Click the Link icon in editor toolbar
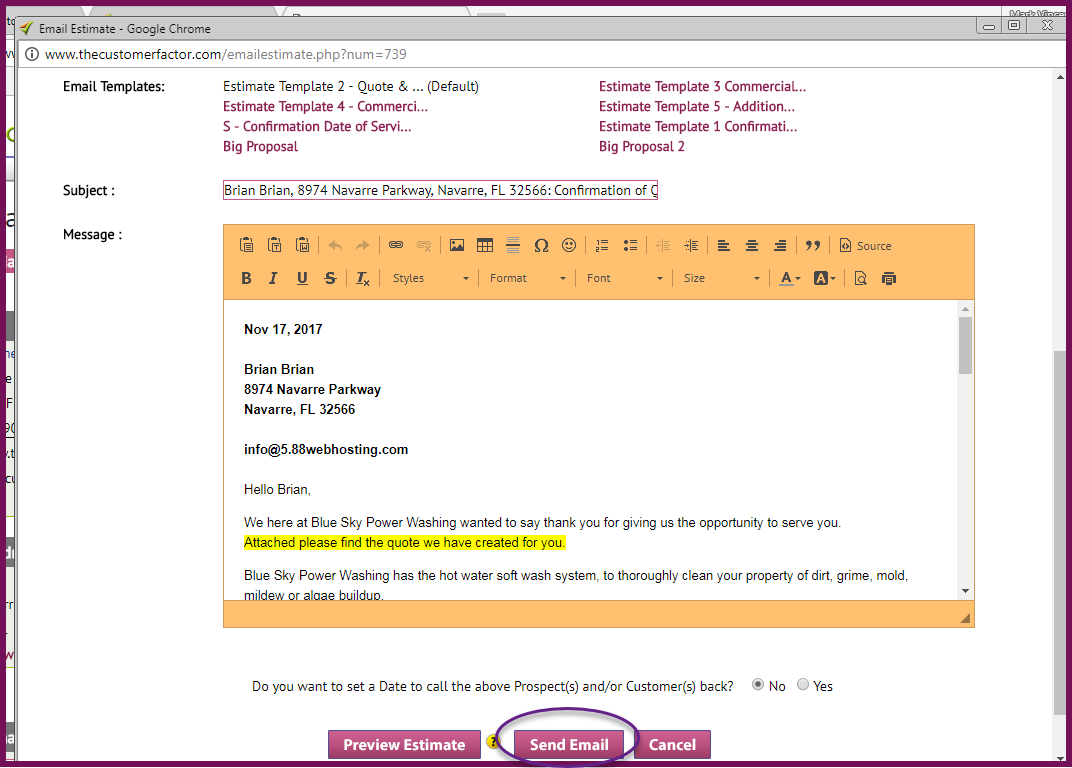The image size is (1072, 768). pyautogui.click(x=396, y=245)
